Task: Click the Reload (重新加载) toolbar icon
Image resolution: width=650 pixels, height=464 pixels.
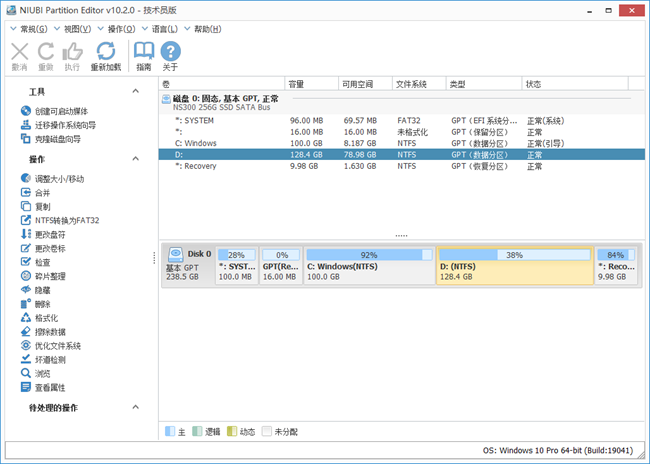Action: (106, 51)
